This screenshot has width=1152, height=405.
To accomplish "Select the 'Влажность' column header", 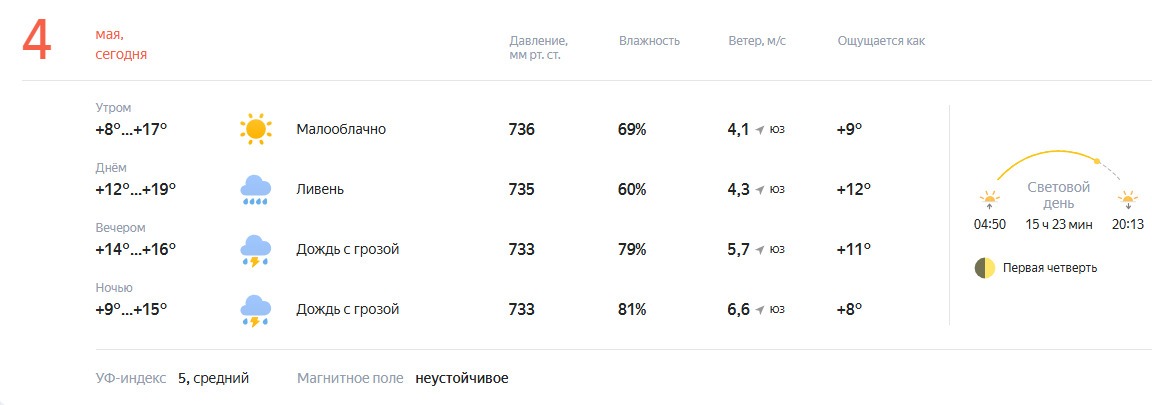I will pos(649,41).
